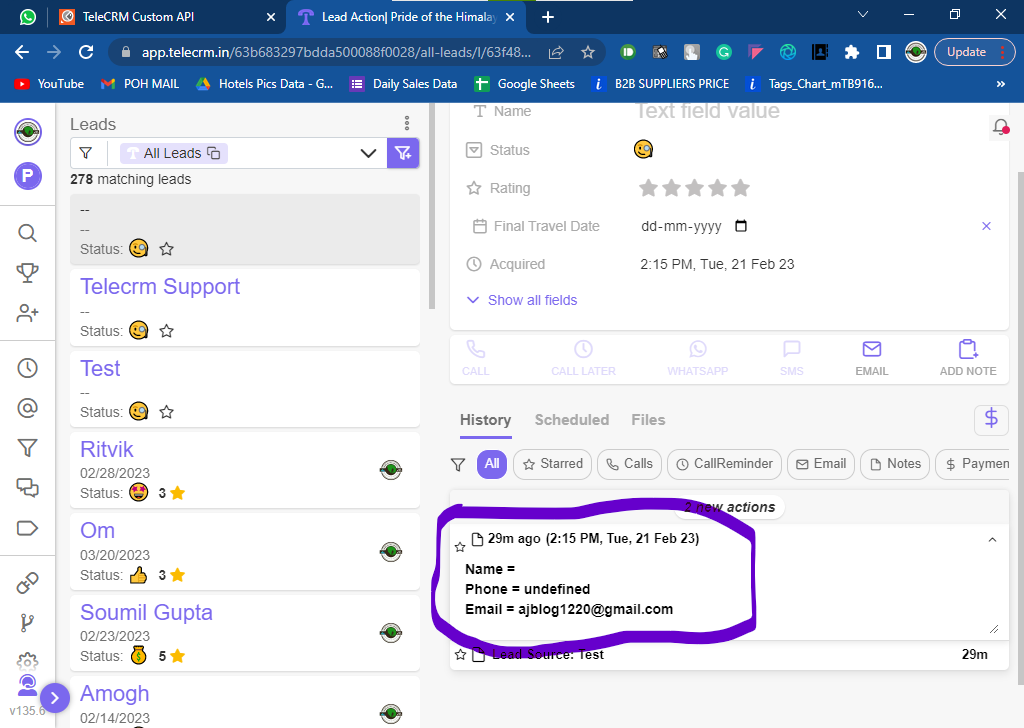Open Chrome tab search chevron

click(863, 14)
